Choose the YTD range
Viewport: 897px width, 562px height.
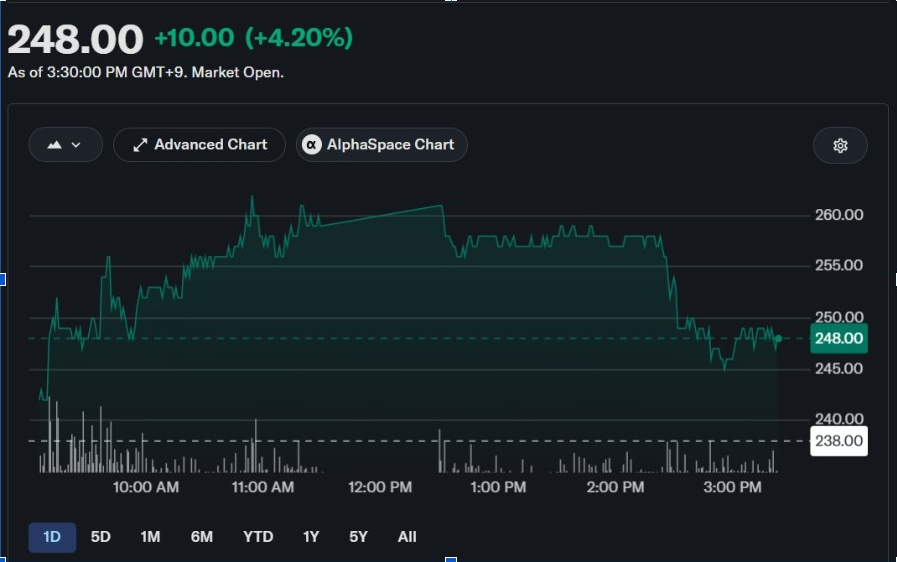coord(258,537)
